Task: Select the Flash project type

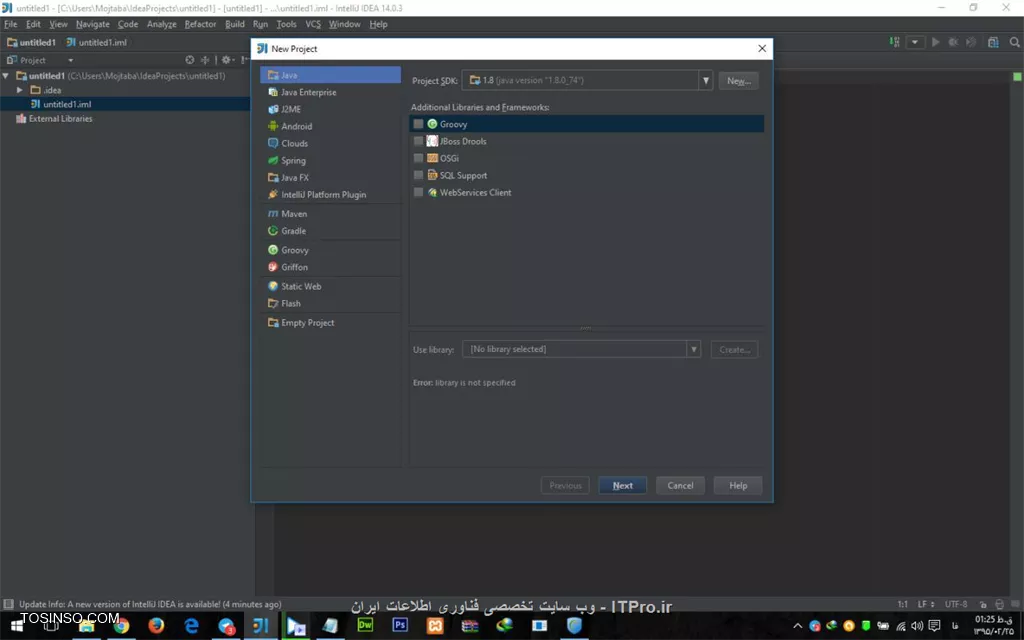Action: pos(330,303)
